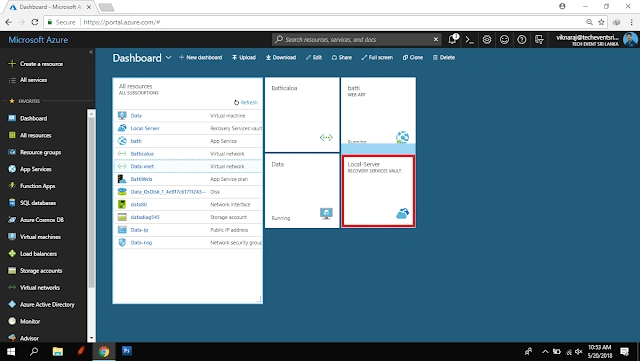640x361 pixels.
Task: Open App Services in sidebar
Action: click(x=30, y=169)
